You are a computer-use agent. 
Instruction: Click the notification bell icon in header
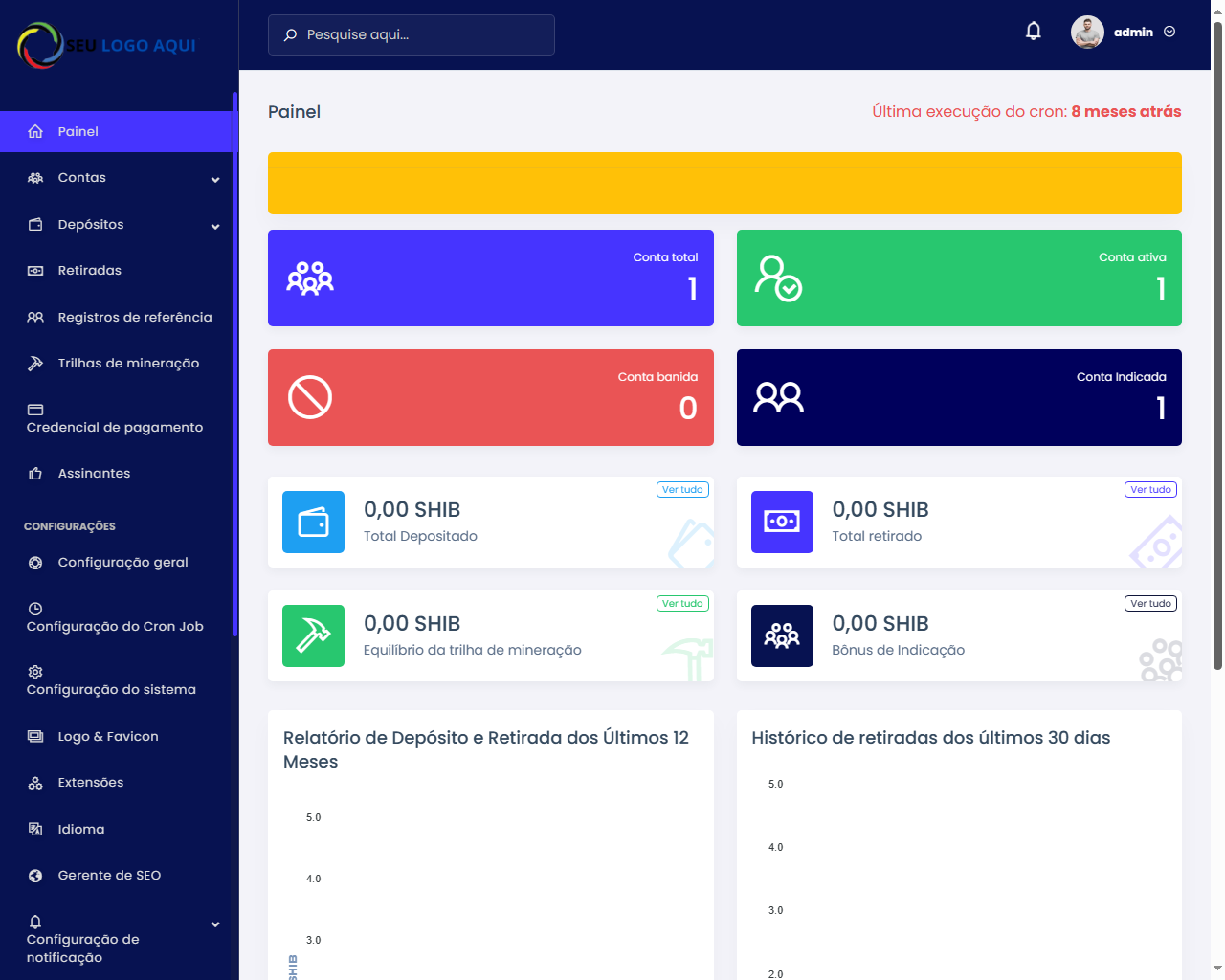coord(1034,32)
